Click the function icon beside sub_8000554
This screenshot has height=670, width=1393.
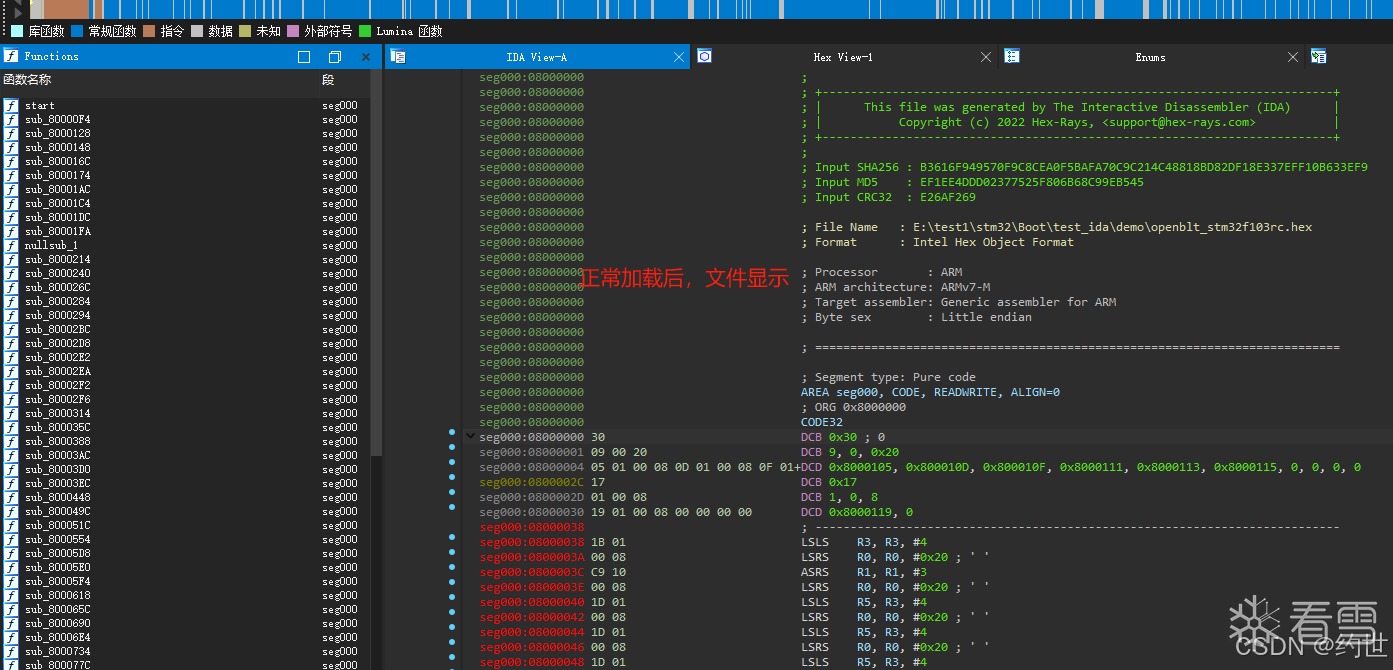click(11, 539)
